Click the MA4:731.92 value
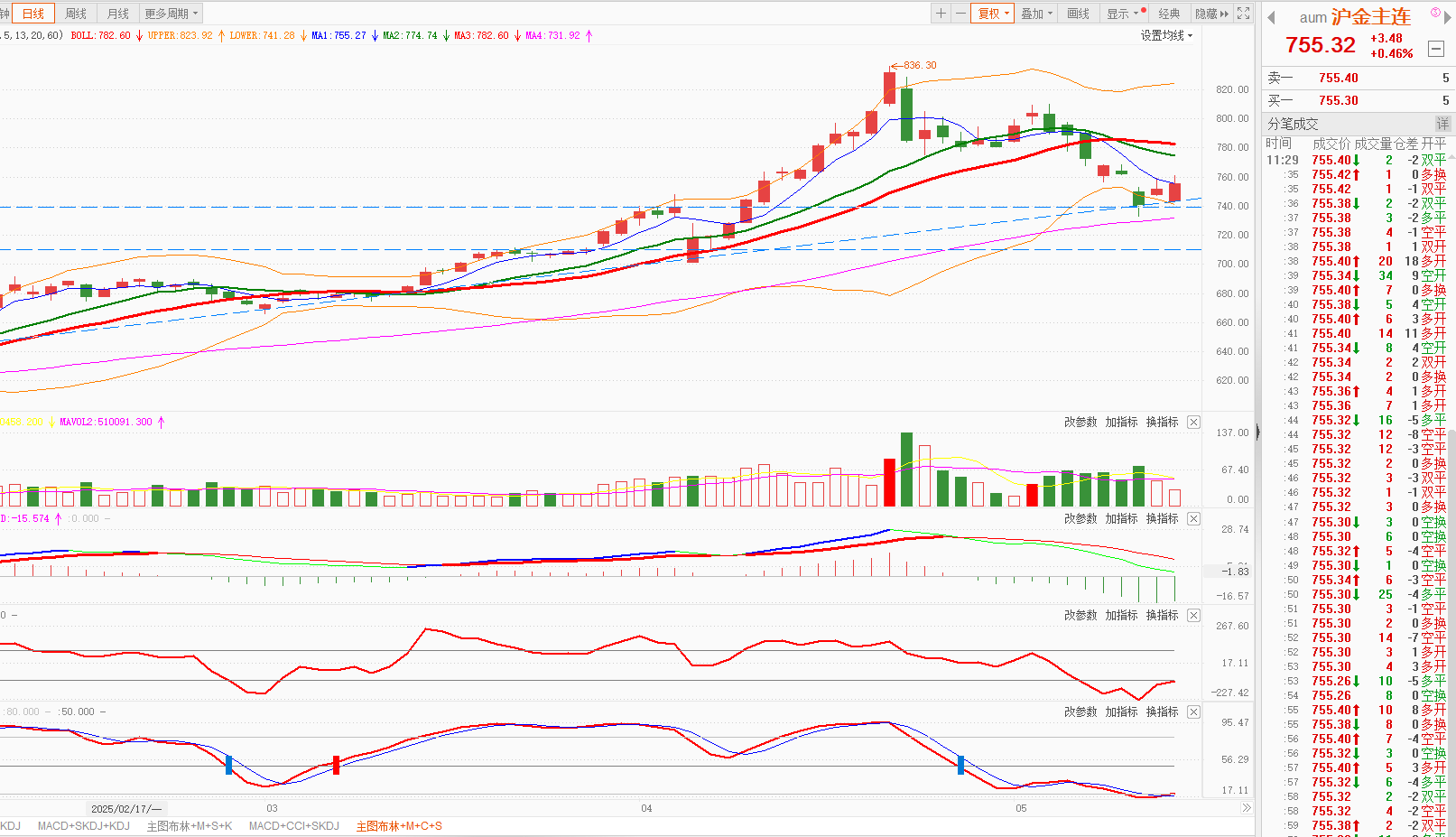This screenshot has width=1456, height=837. click(x=552, y=35)
